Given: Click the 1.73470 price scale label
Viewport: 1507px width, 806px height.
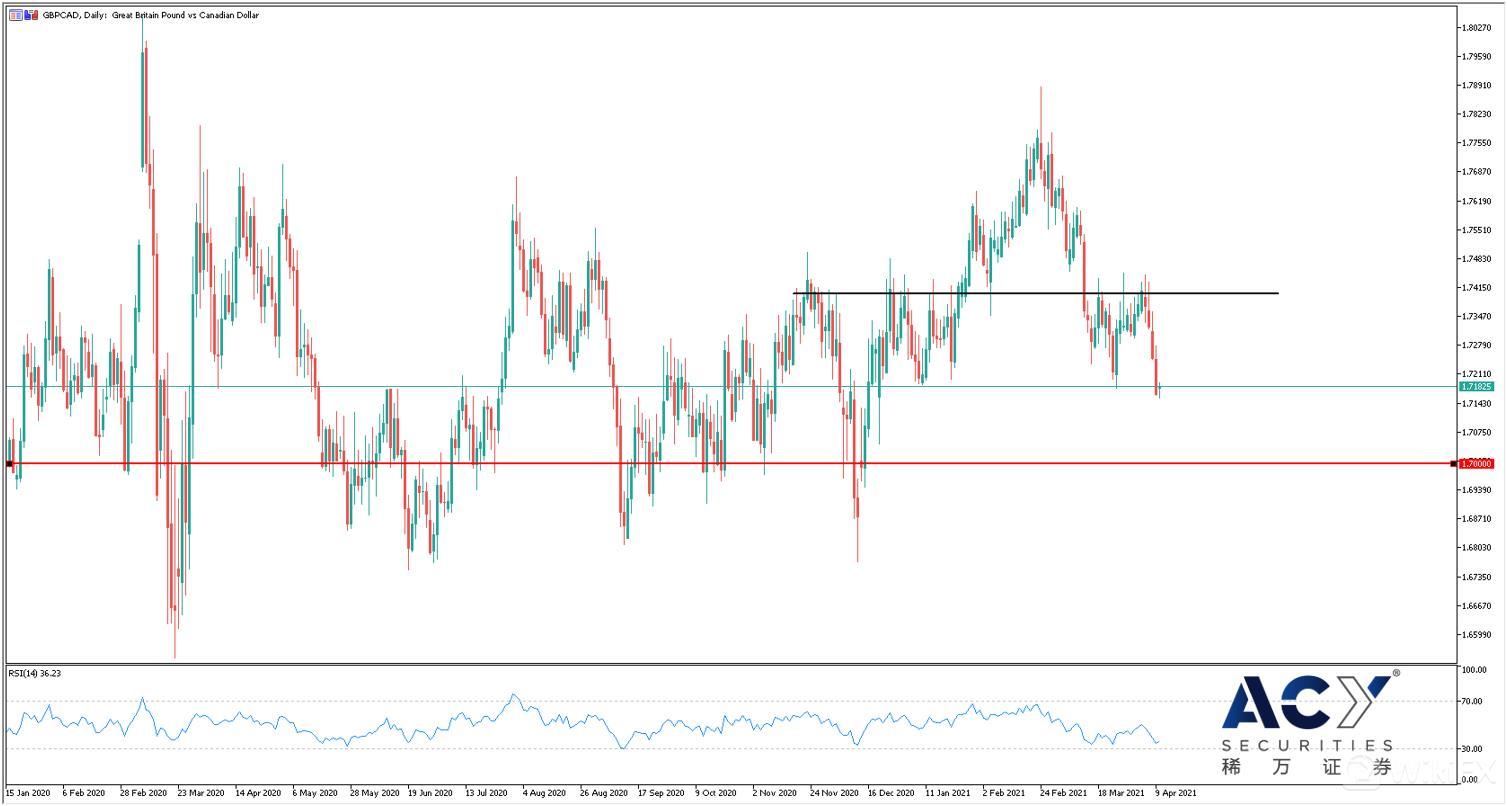Looking at the screenshot, I should 1476,317.
